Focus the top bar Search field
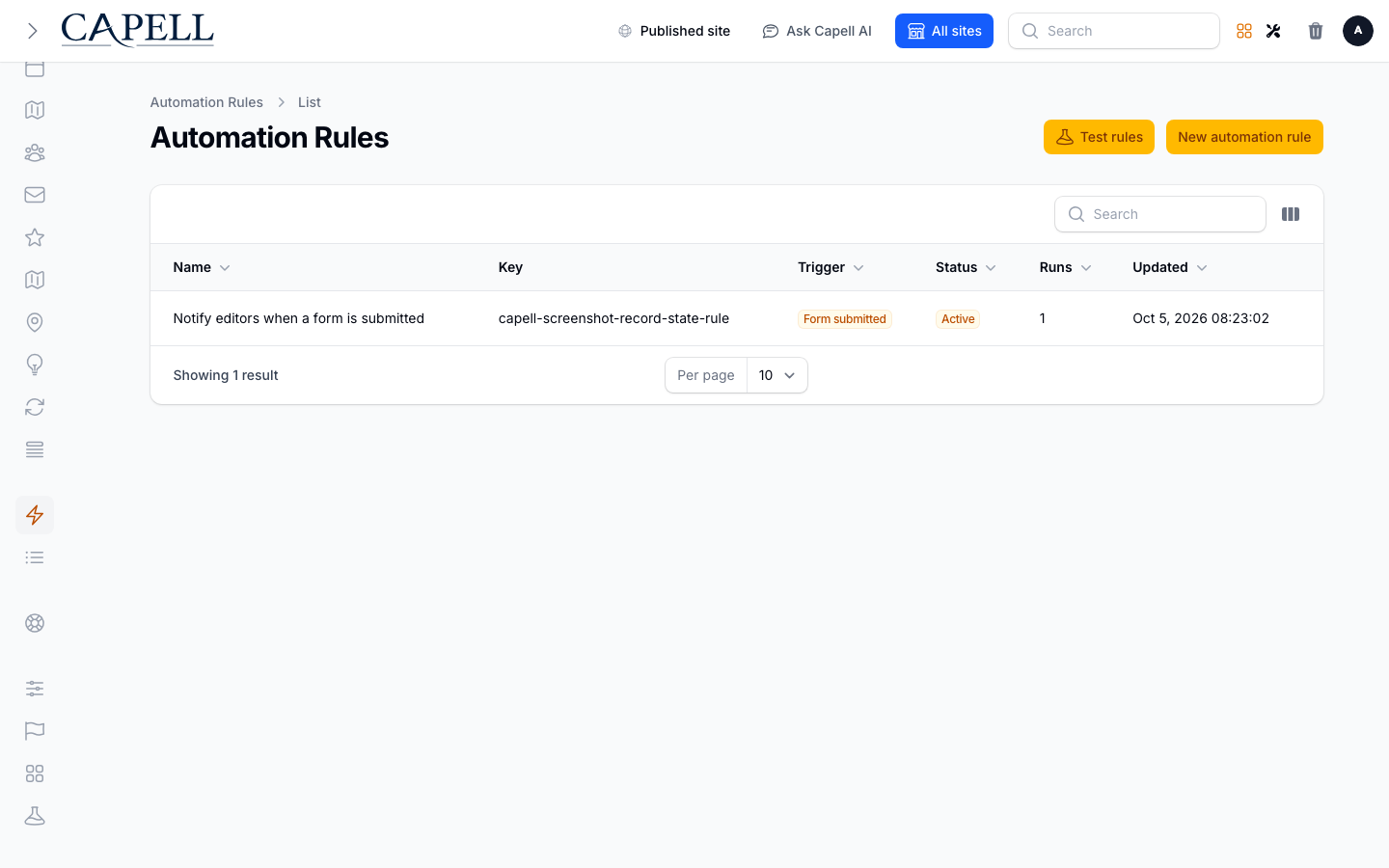1389x868 pixels. [x=1114, y=31]
